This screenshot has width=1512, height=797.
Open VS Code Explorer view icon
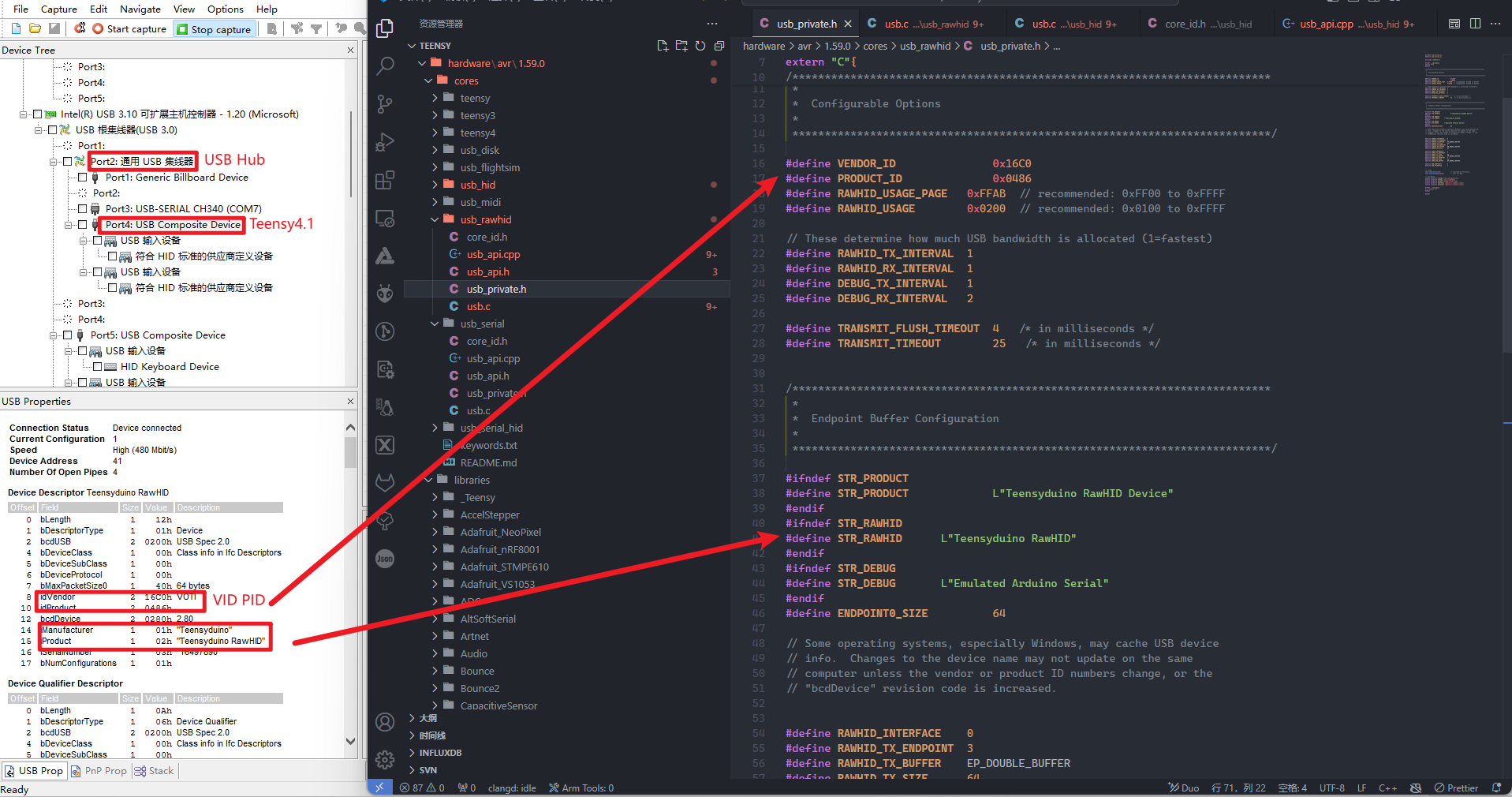[385, 28]
